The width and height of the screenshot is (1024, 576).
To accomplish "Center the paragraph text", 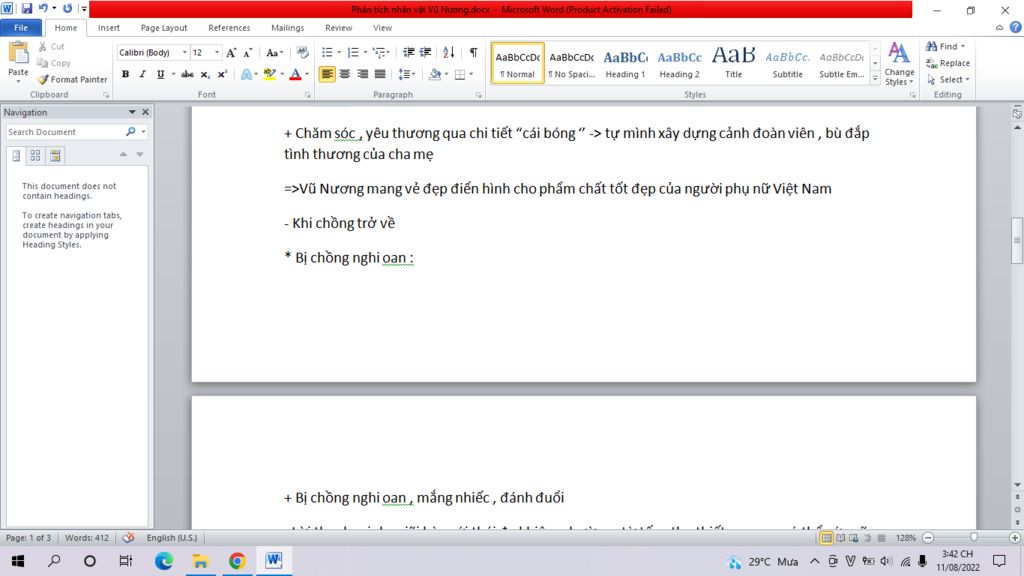I will (345, 74).
